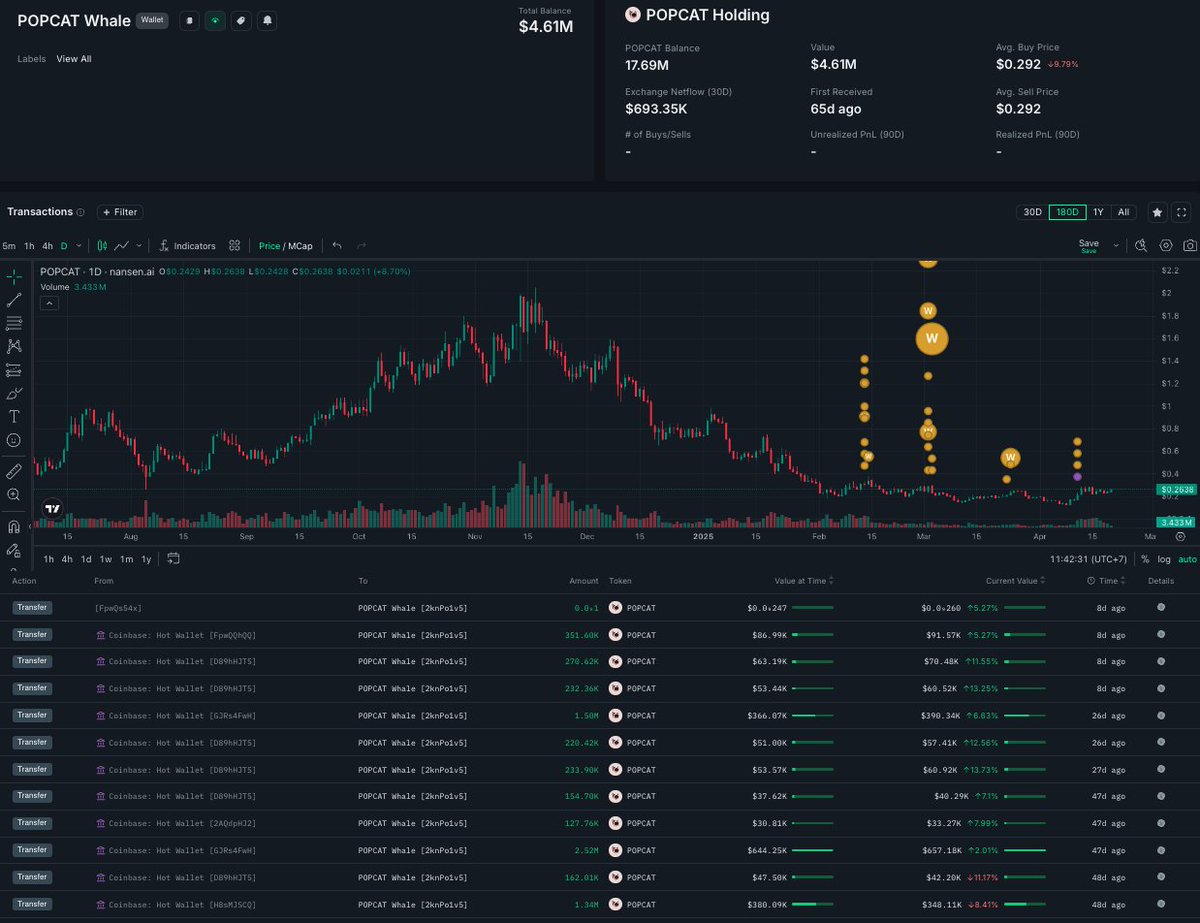Click Transfer badge in FpaQs54x row
The height and width of the screenshot is (923, 1200).
pos(32,607)
